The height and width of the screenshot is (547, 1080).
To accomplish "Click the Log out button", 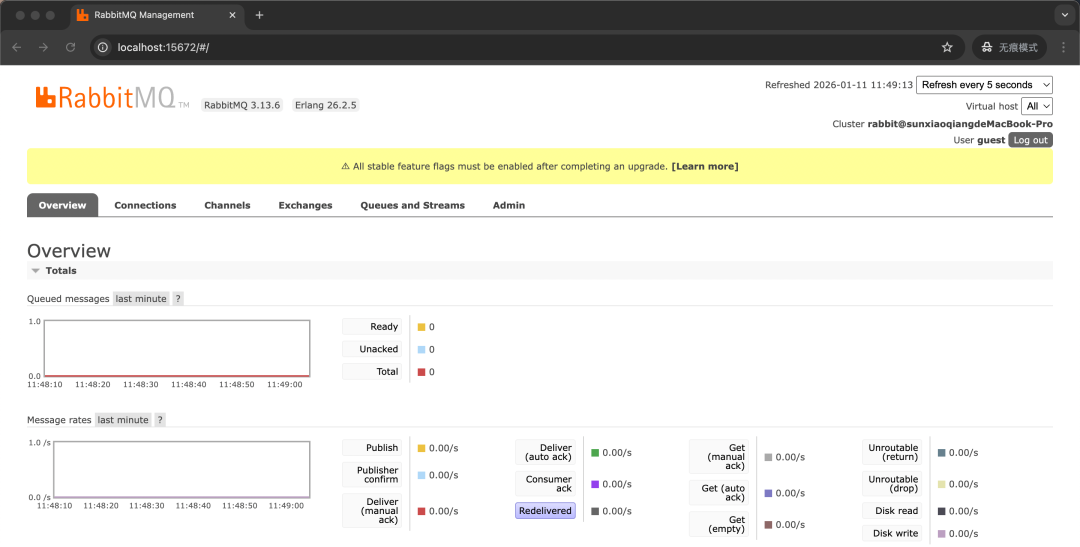I will (1030, 140).
